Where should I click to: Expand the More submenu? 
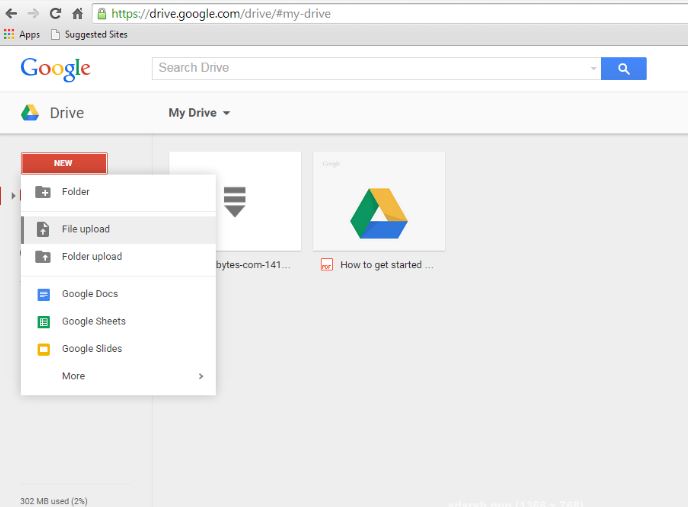tap(200, 376)
